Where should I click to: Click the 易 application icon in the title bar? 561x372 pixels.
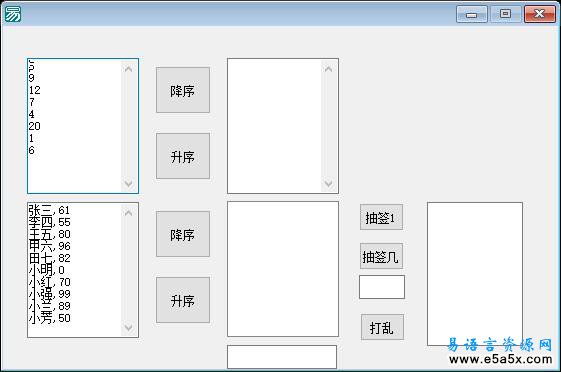click(x=13, y=14)
